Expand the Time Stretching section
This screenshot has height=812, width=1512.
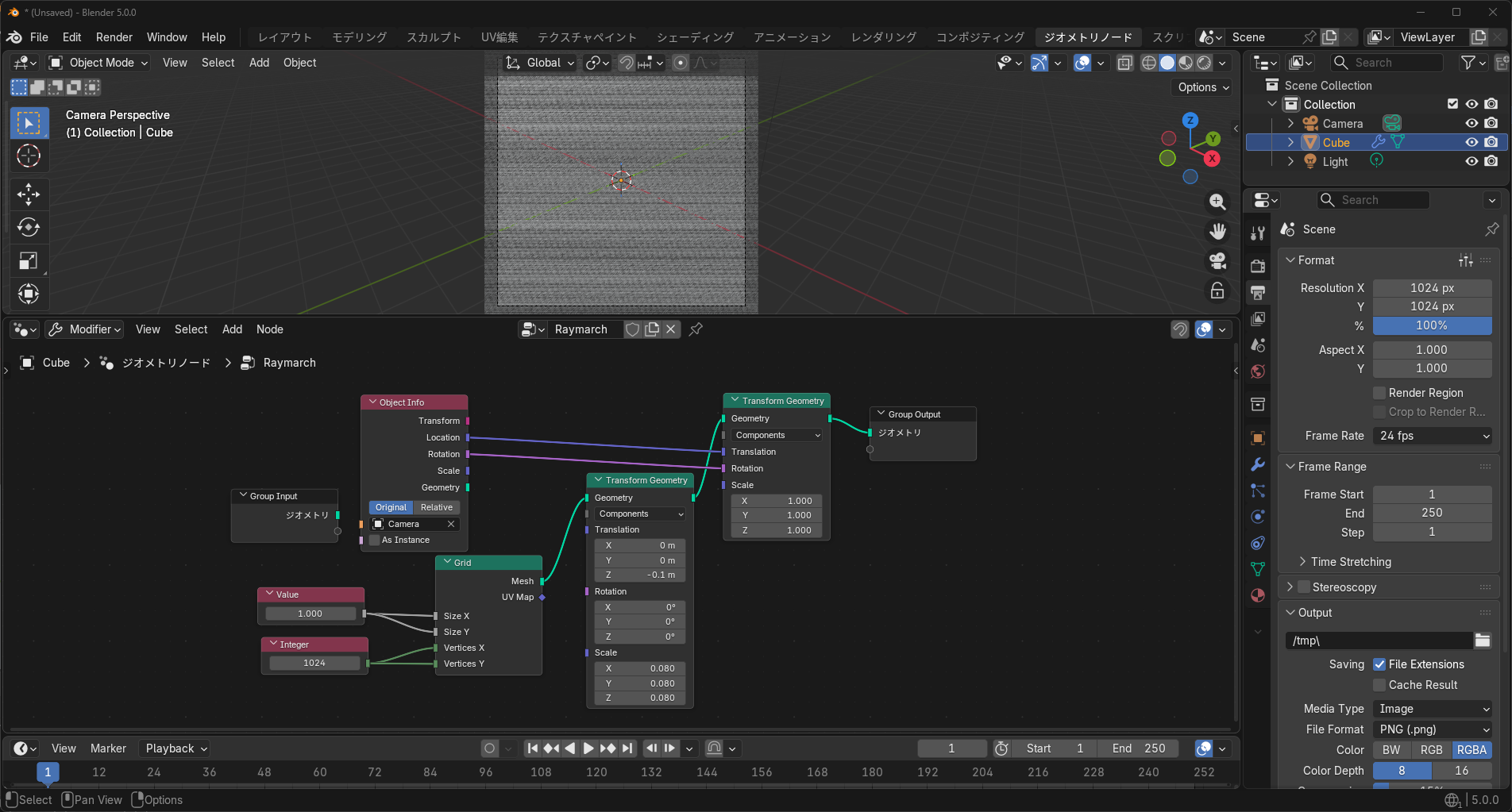(x=1350, y=562)
